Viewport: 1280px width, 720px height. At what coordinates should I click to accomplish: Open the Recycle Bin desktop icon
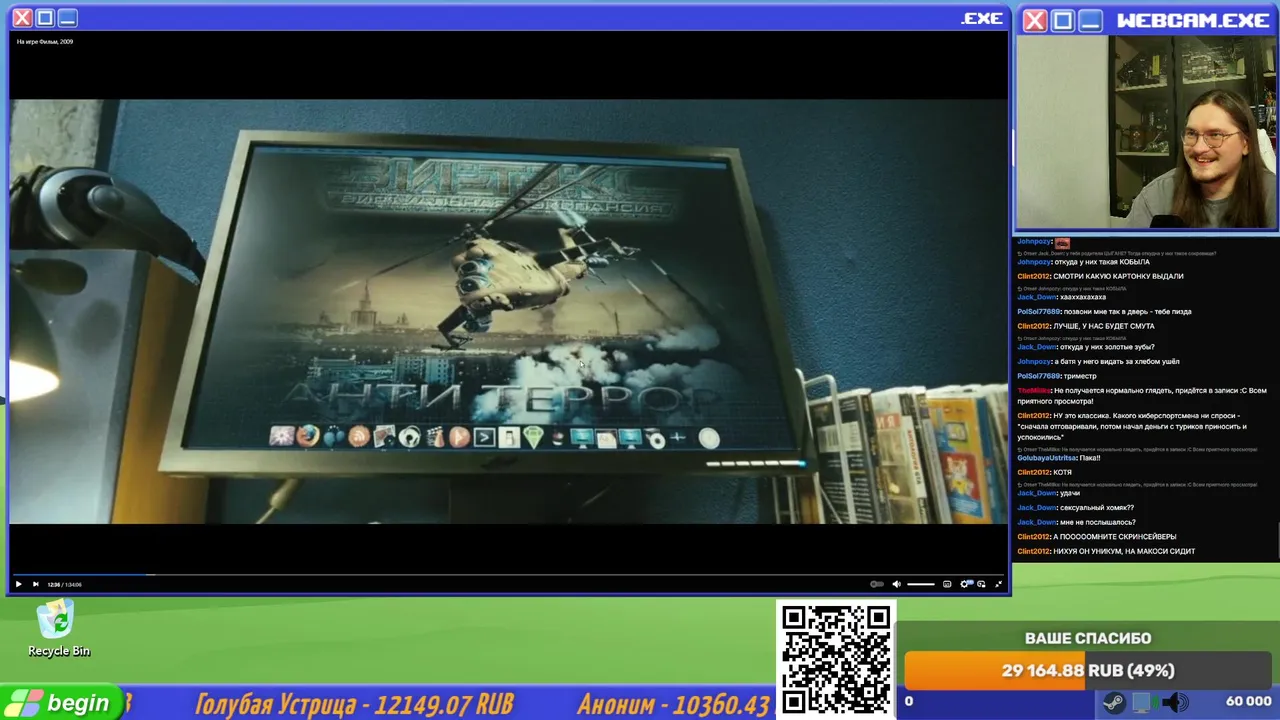pyautogui.click(x=58, y=629)
